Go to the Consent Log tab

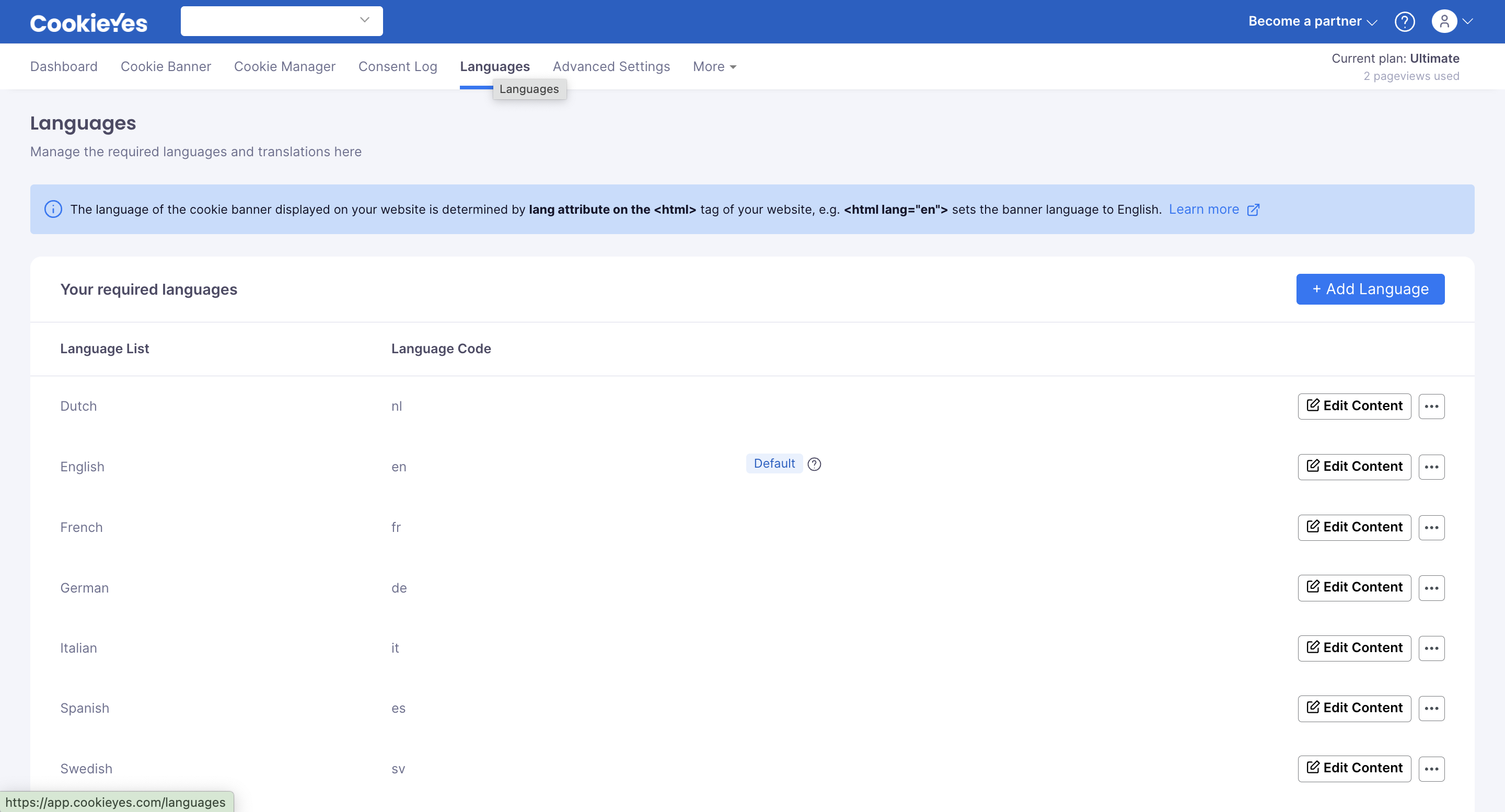pyautogui.click(x=397, y=66)
